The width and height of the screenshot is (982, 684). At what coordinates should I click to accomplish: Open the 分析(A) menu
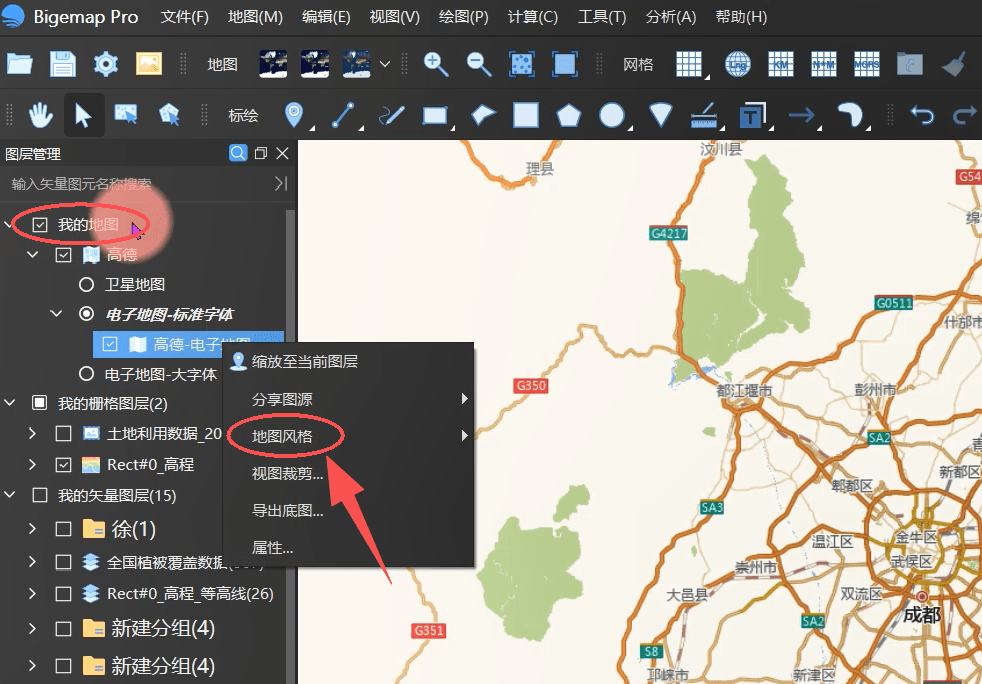coord(671,16)
